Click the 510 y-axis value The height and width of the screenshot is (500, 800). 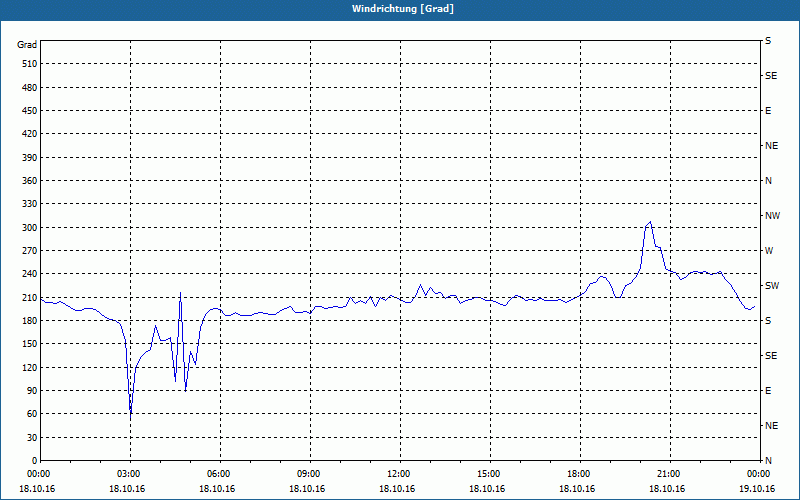click(x=30, y=64)
